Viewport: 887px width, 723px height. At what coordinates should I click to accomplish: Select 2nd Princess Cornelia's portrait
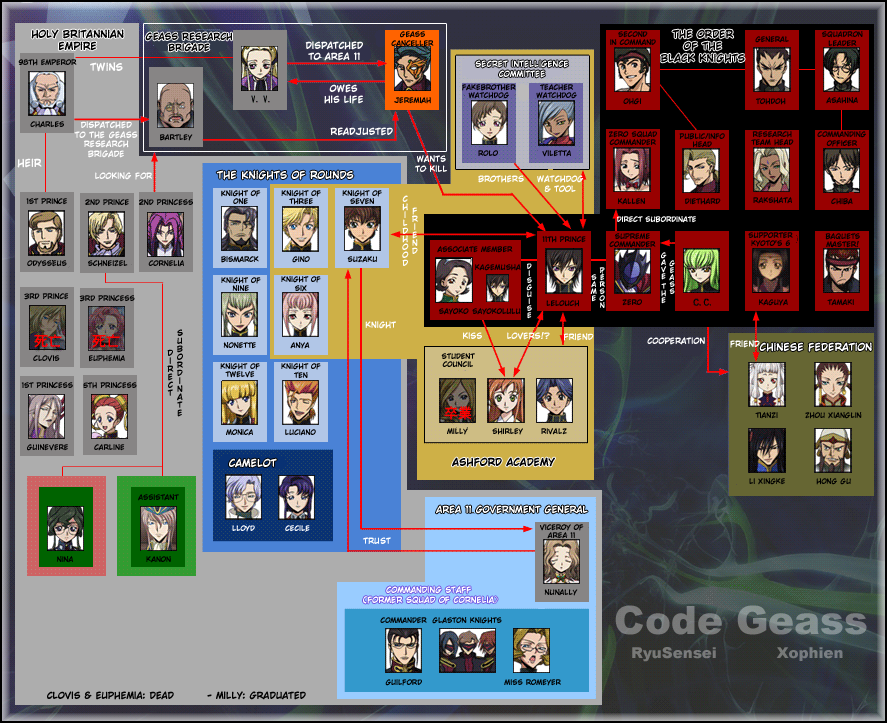166,234
